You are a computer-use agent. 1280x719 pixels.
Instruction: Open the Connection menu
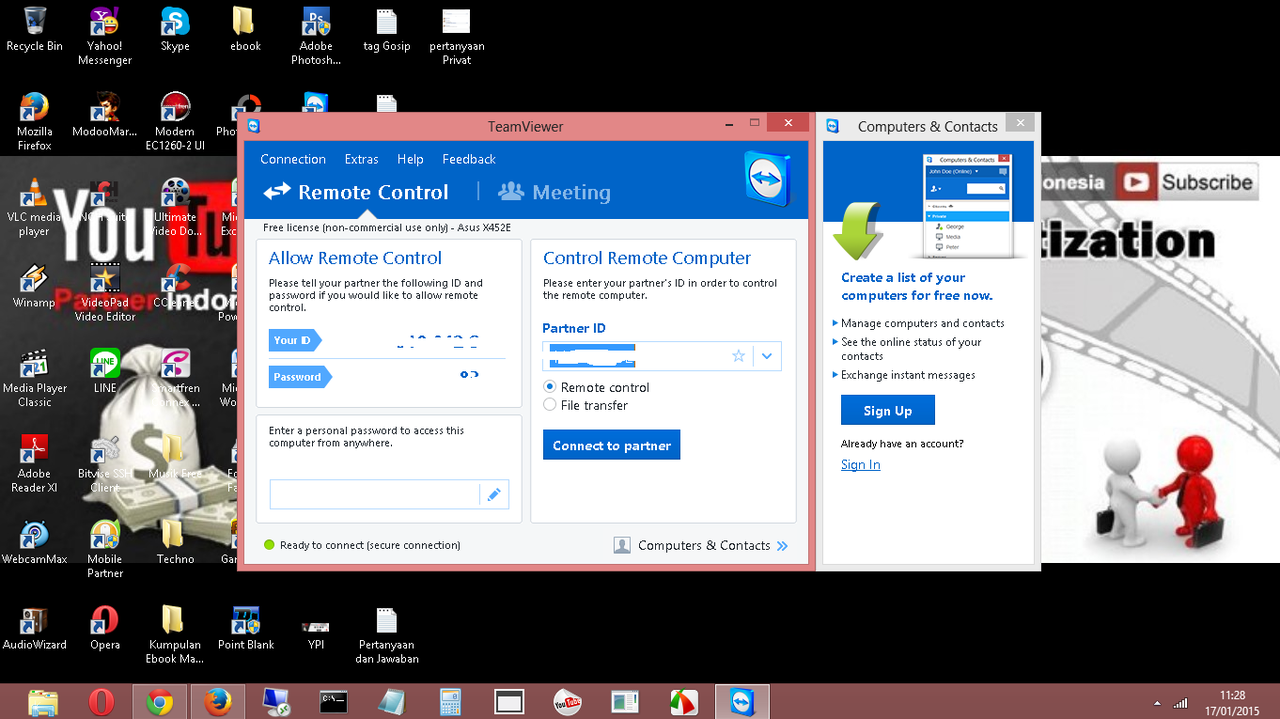[293, 159]
